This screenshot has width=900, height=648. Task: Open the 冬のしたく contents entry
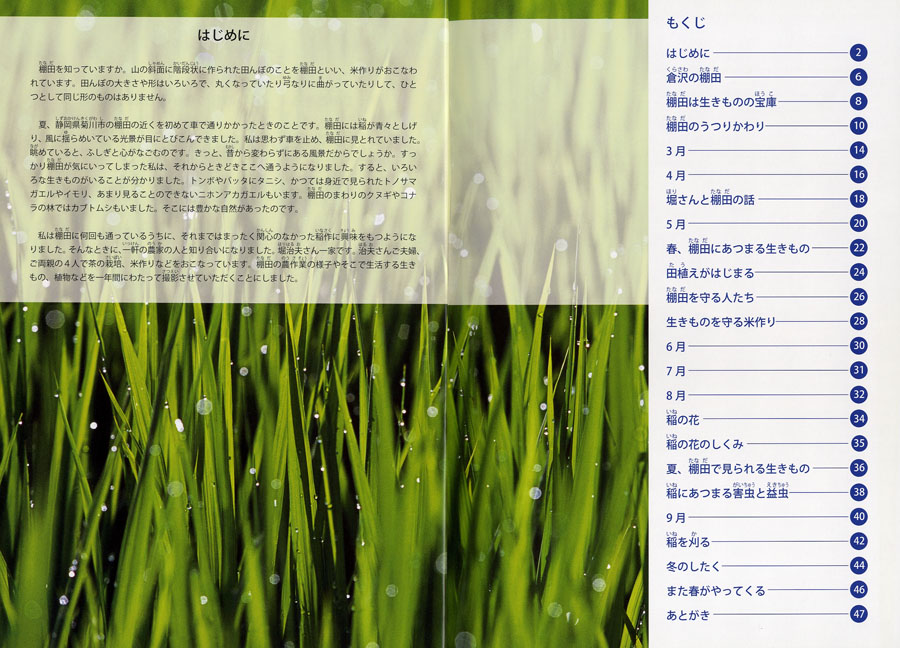click(x=693, y=566)
